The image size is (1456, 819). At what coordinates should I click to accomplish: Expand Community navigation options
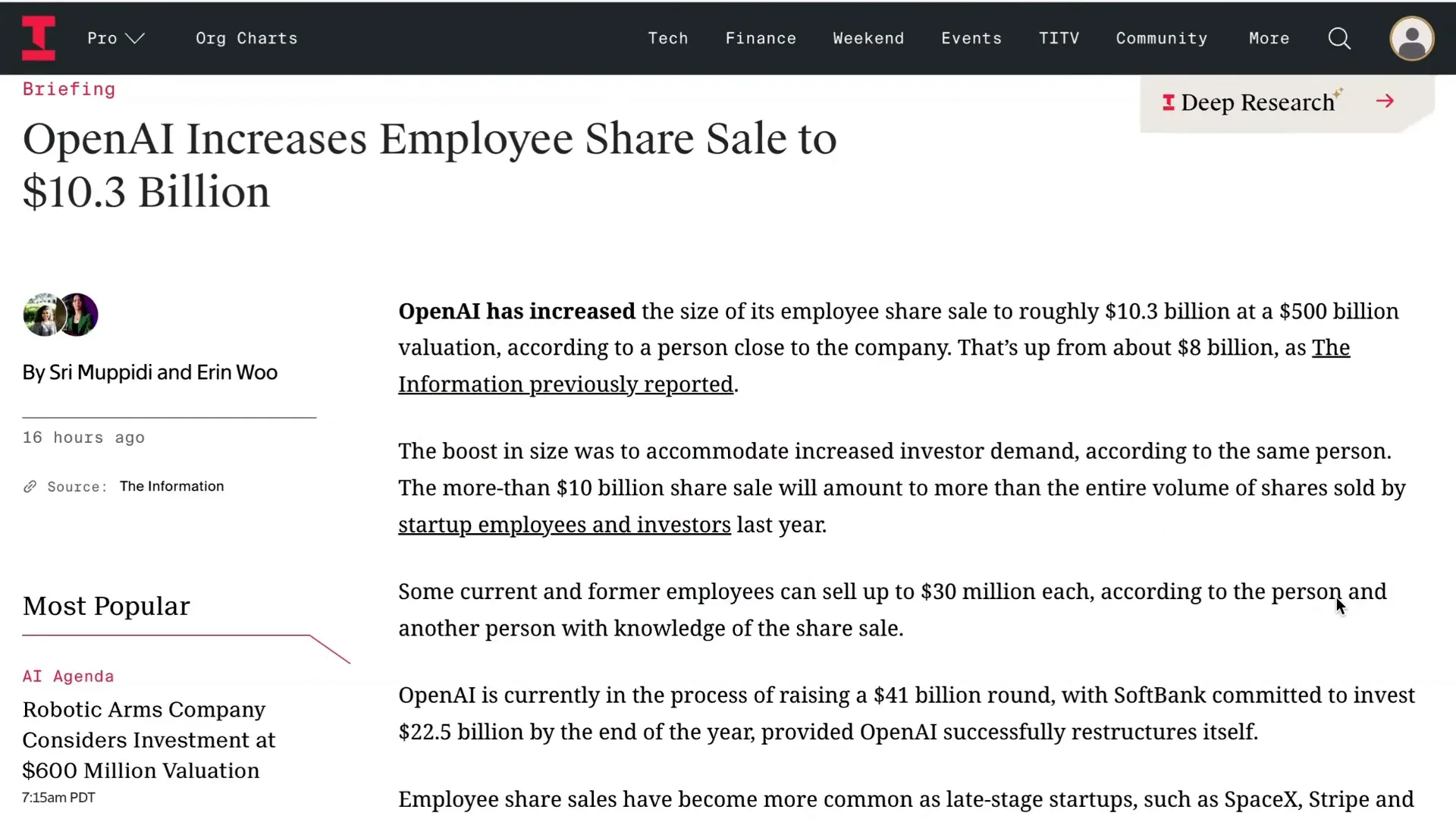(x=1162, y=38)
